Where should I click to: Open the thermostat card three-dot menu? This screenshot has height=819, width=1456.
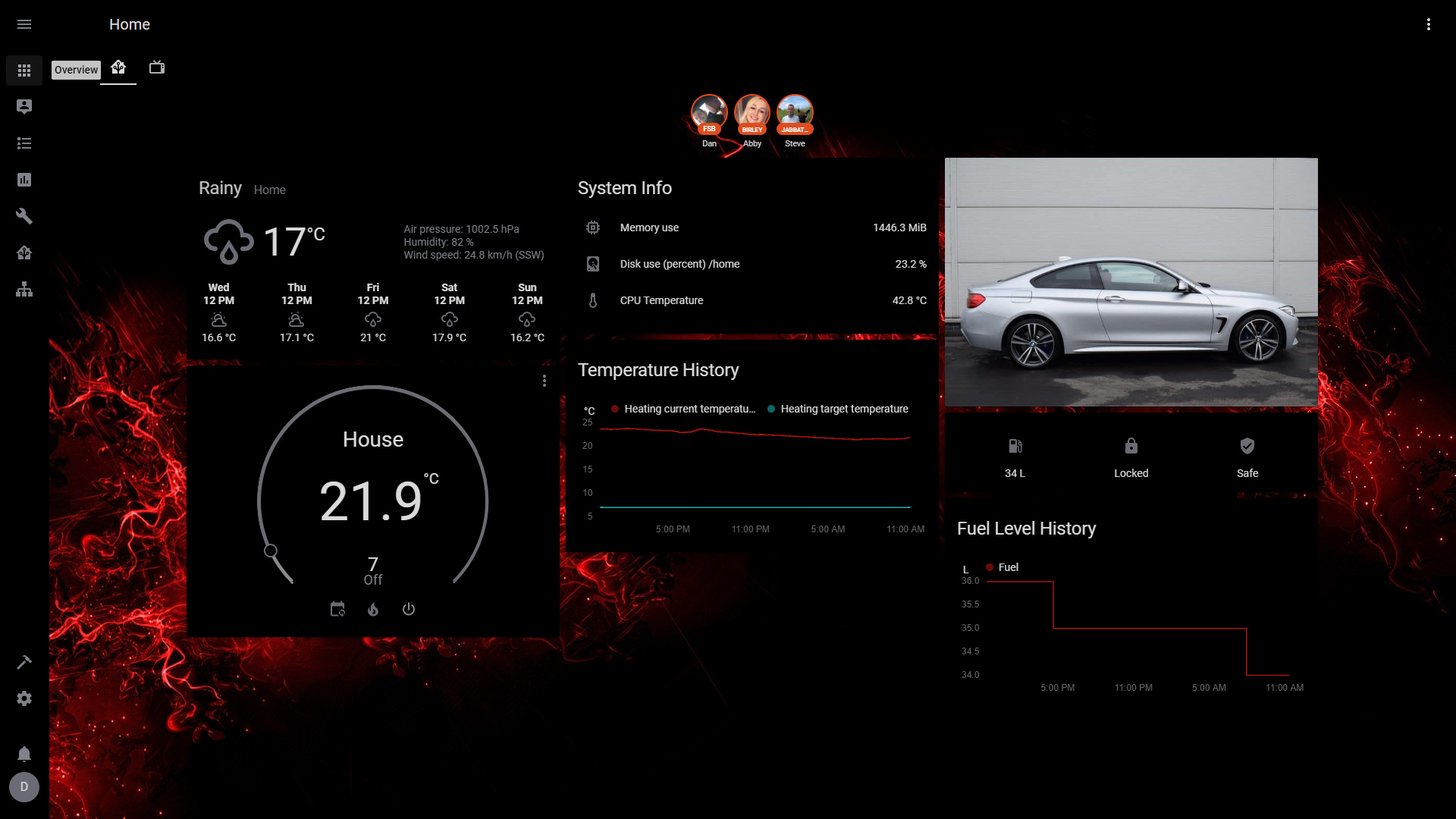(x=544, y=381)
